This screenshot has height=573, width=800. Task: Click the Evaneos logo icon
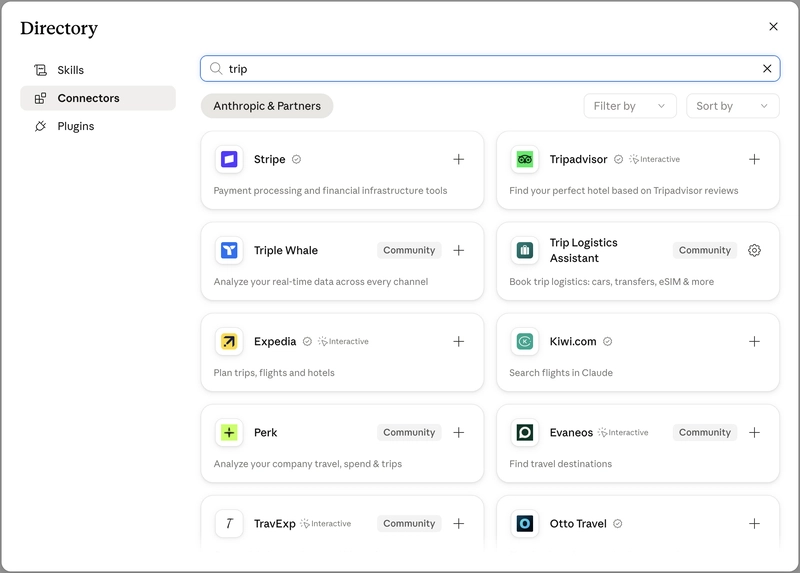coord(524,432)
